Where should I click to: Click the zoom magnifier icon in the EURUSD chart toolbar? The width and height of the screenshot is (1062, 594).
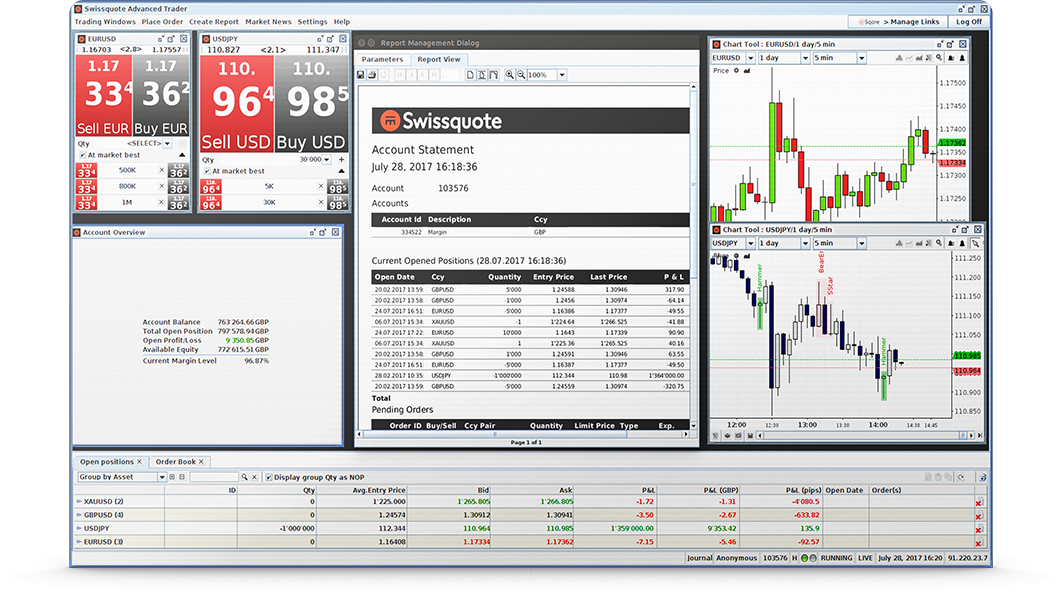(939, 58)
